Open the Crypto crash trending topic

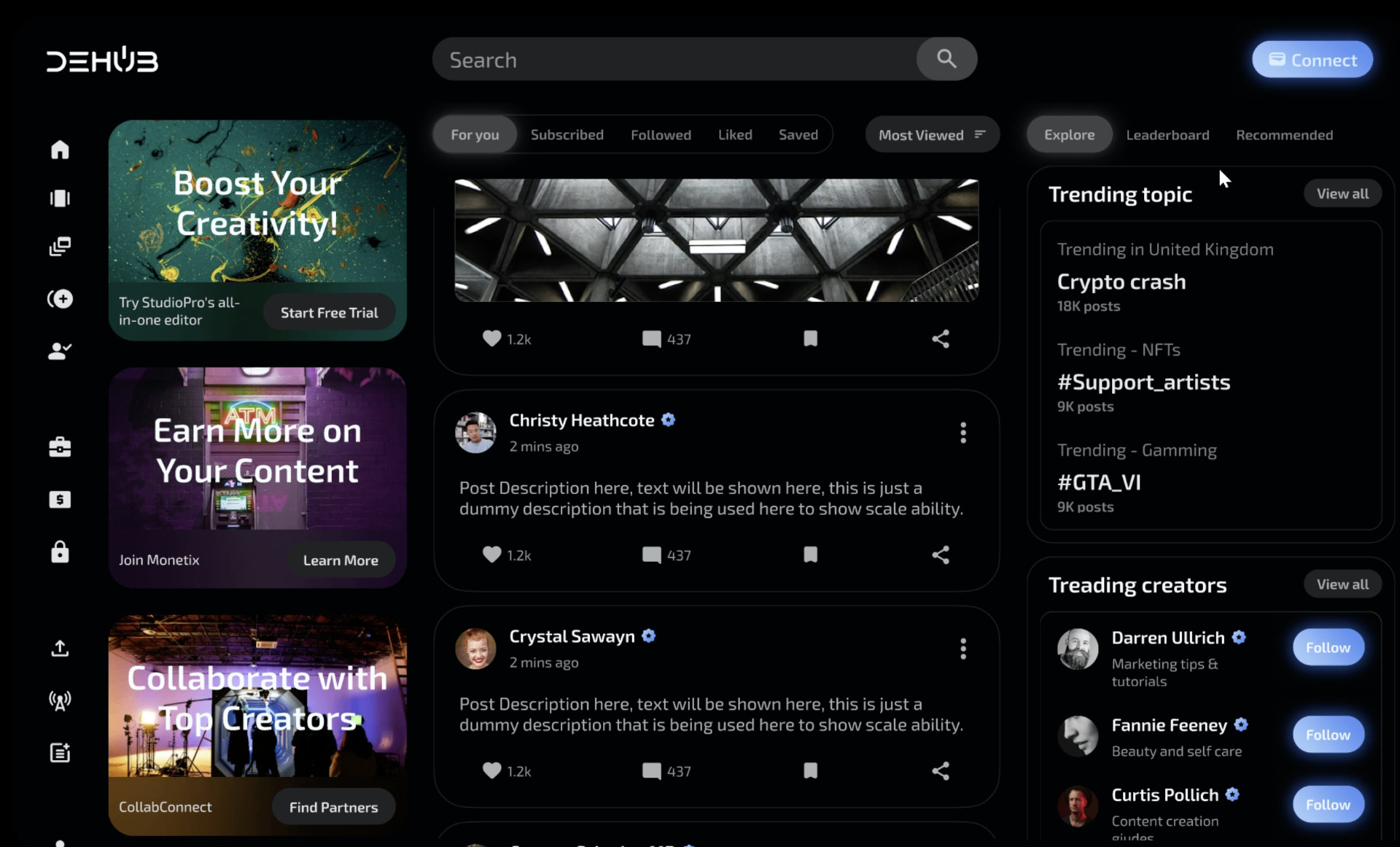(x=1121, y=282)
